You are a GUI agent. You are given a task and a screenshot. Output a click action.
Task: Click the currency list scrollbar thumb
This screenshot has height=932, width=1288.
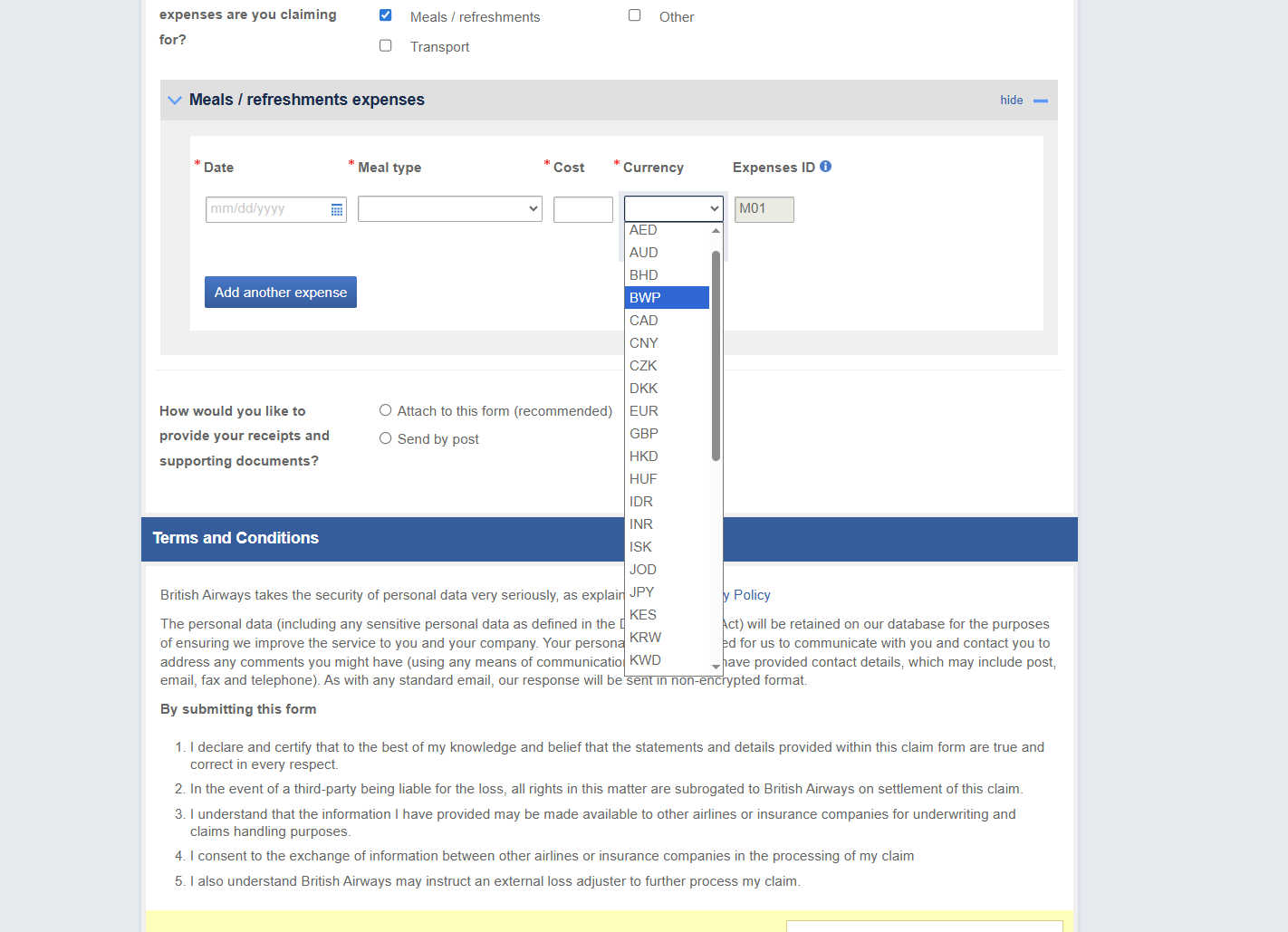click(716, 355)
